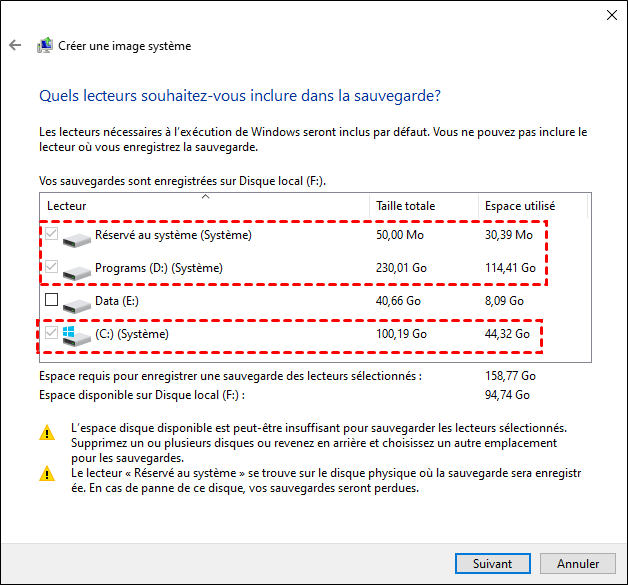Click the 230,01 Go total size value
The height and width of the screenshot is (585, 628).
pos(401,268)
